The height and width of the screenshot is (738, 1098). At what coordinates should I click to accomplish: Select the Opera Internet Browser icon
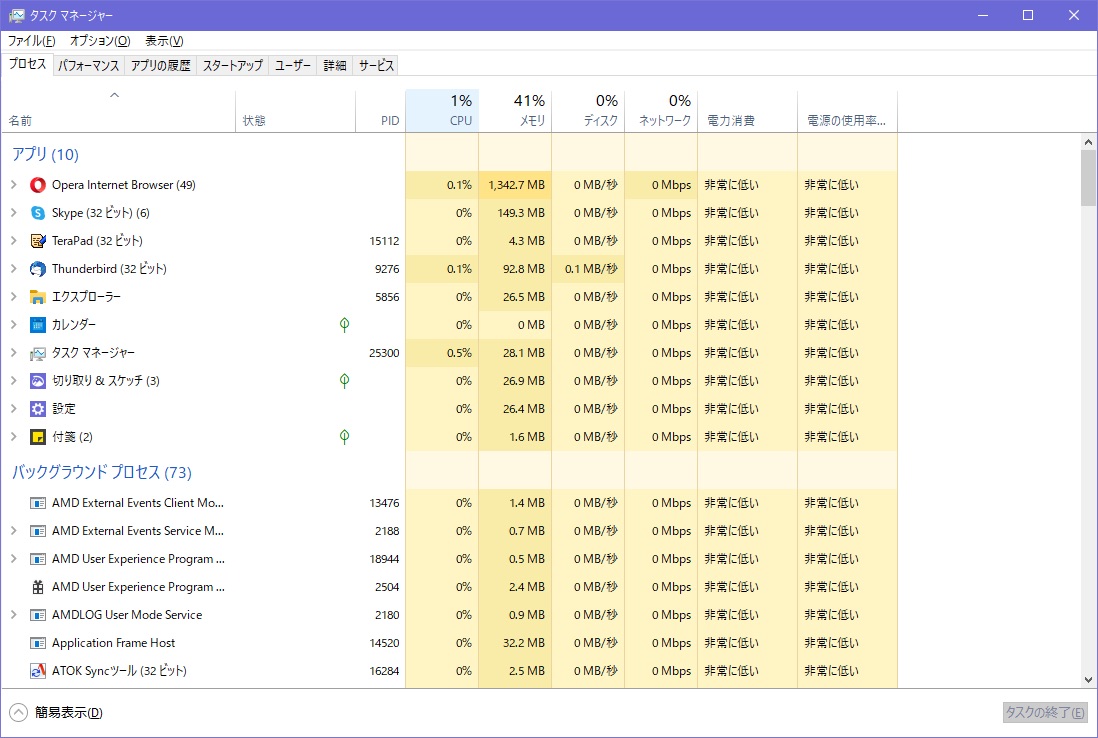pyautogui.click(x=38, y=184)
